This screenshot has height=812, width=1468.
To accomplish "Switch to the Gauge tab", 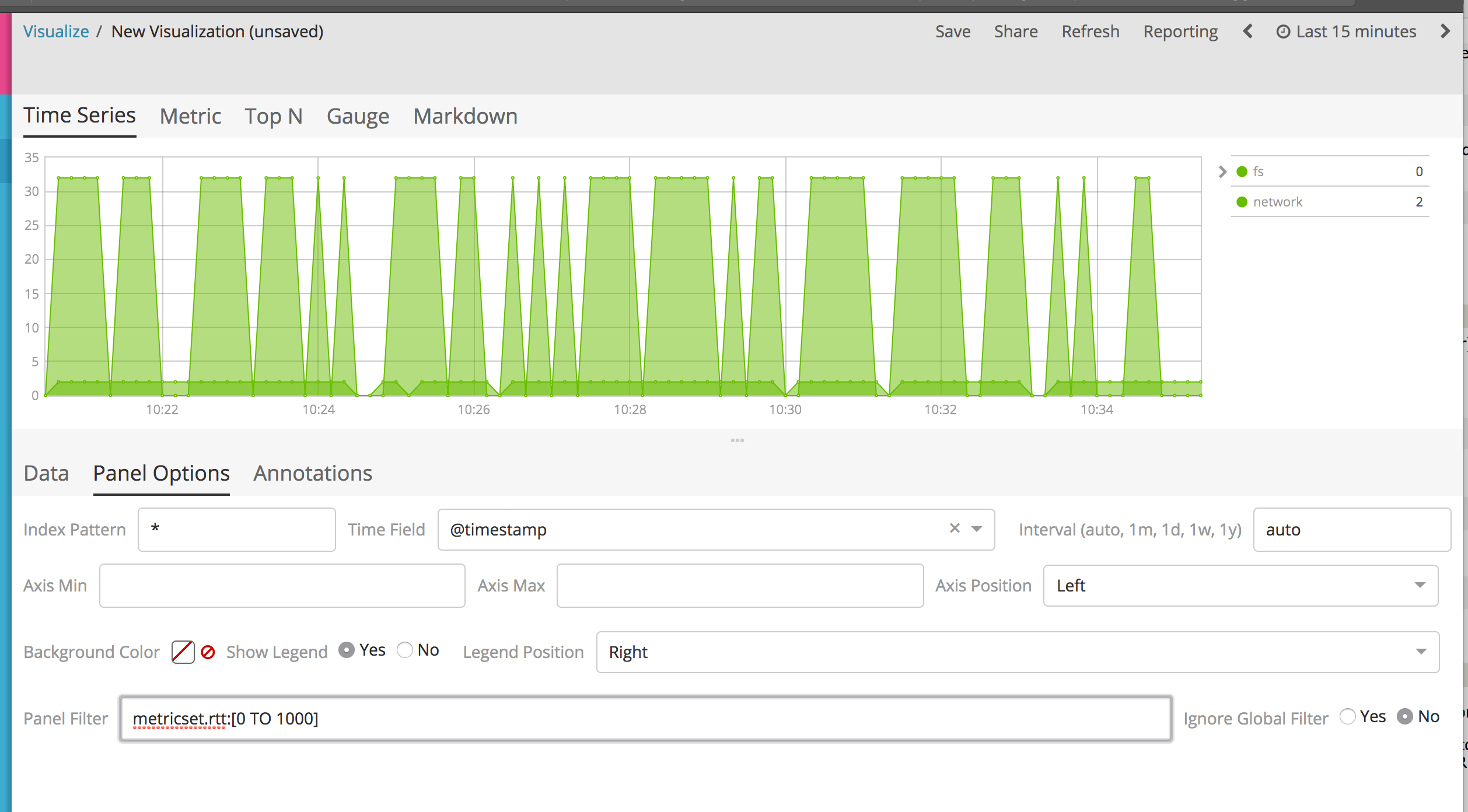I will tap(358, 116).
